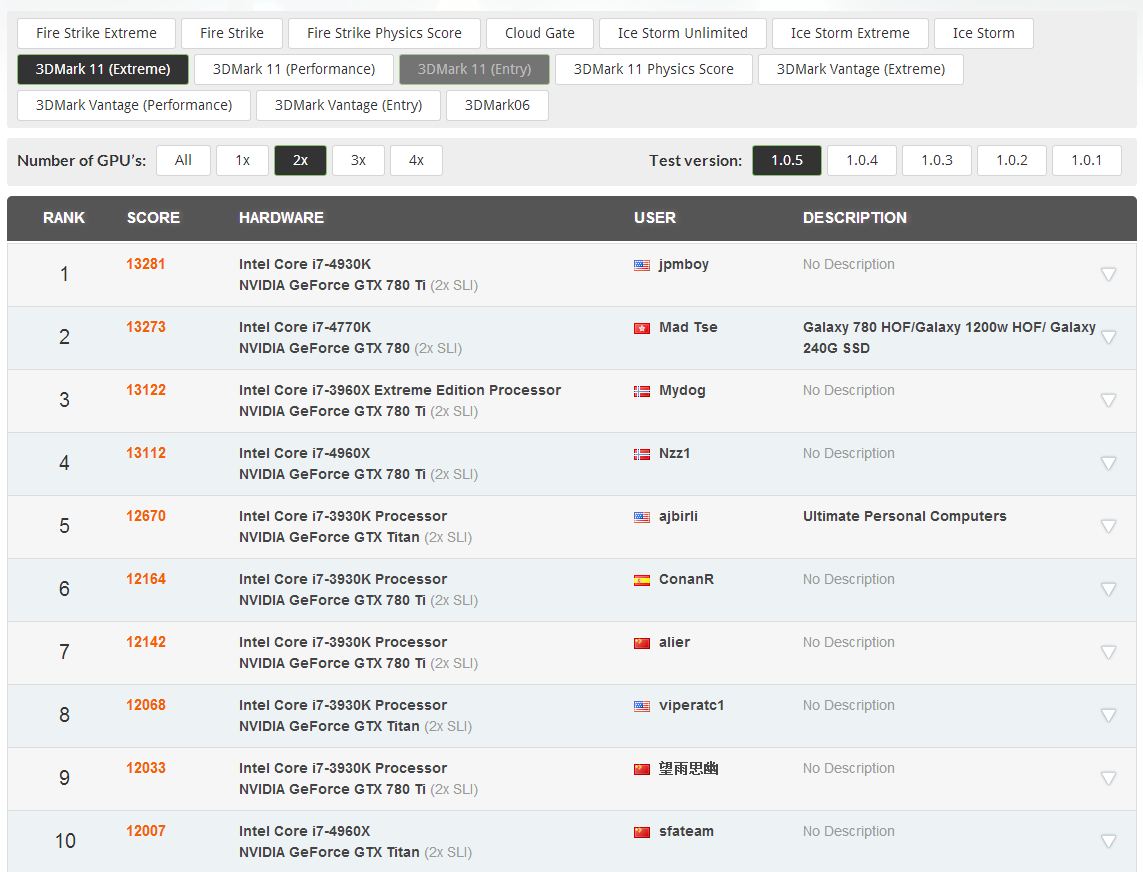The height and width of the screenshot is (872, 1143).
Task: Filter results to 4x GPU
Action: (x=416, y=160)
